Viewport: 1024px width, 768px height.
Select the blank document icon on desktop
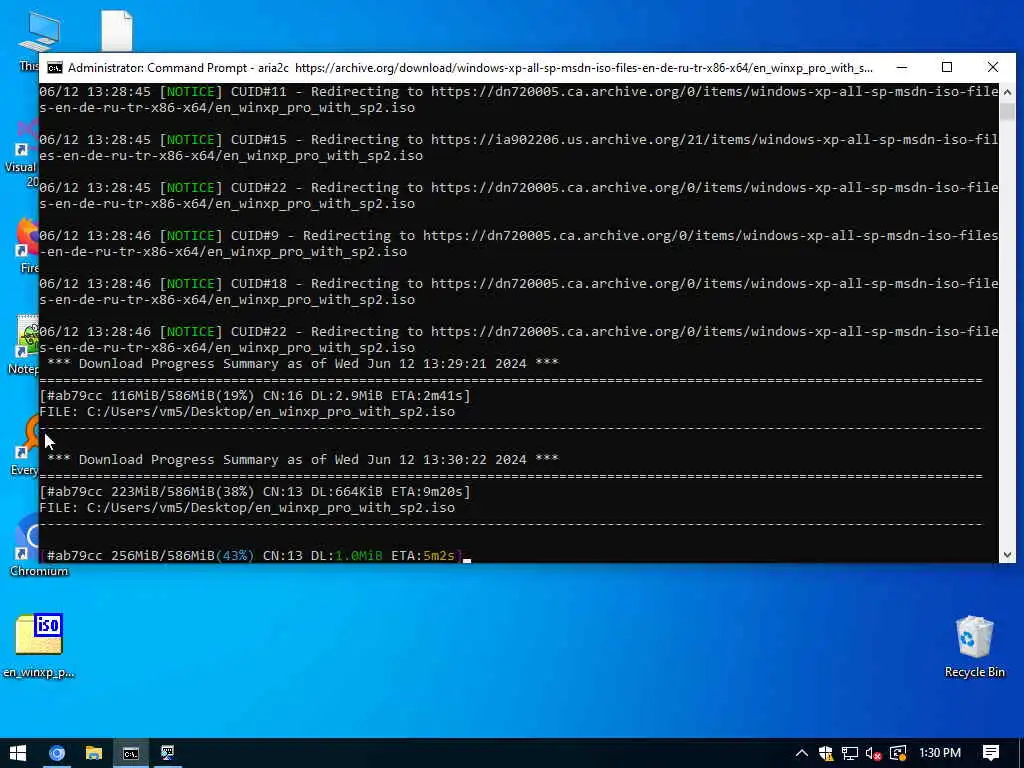117,30
